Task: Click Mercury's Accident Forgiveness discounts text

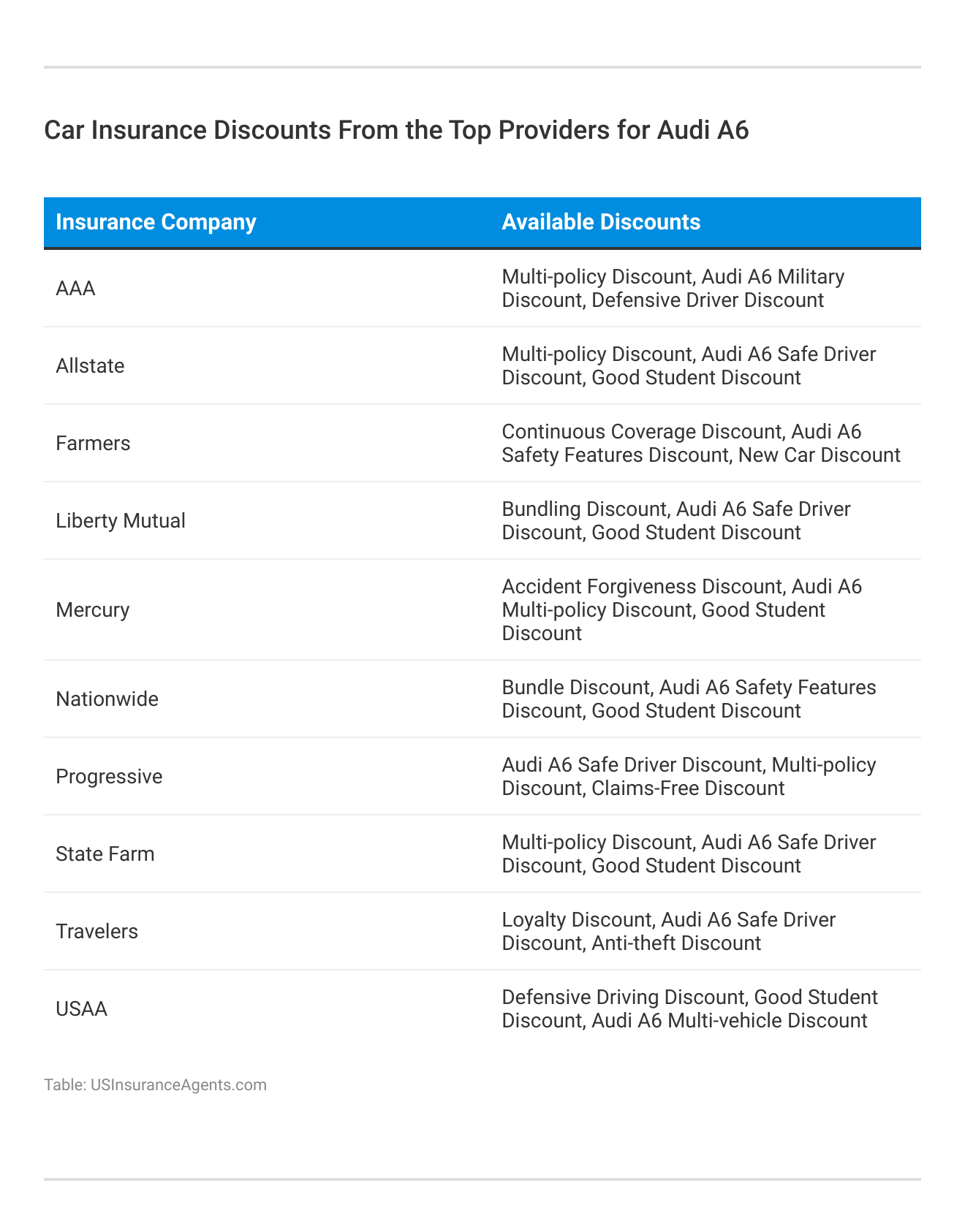Action: pyautogui.click(x=681, y=610)
